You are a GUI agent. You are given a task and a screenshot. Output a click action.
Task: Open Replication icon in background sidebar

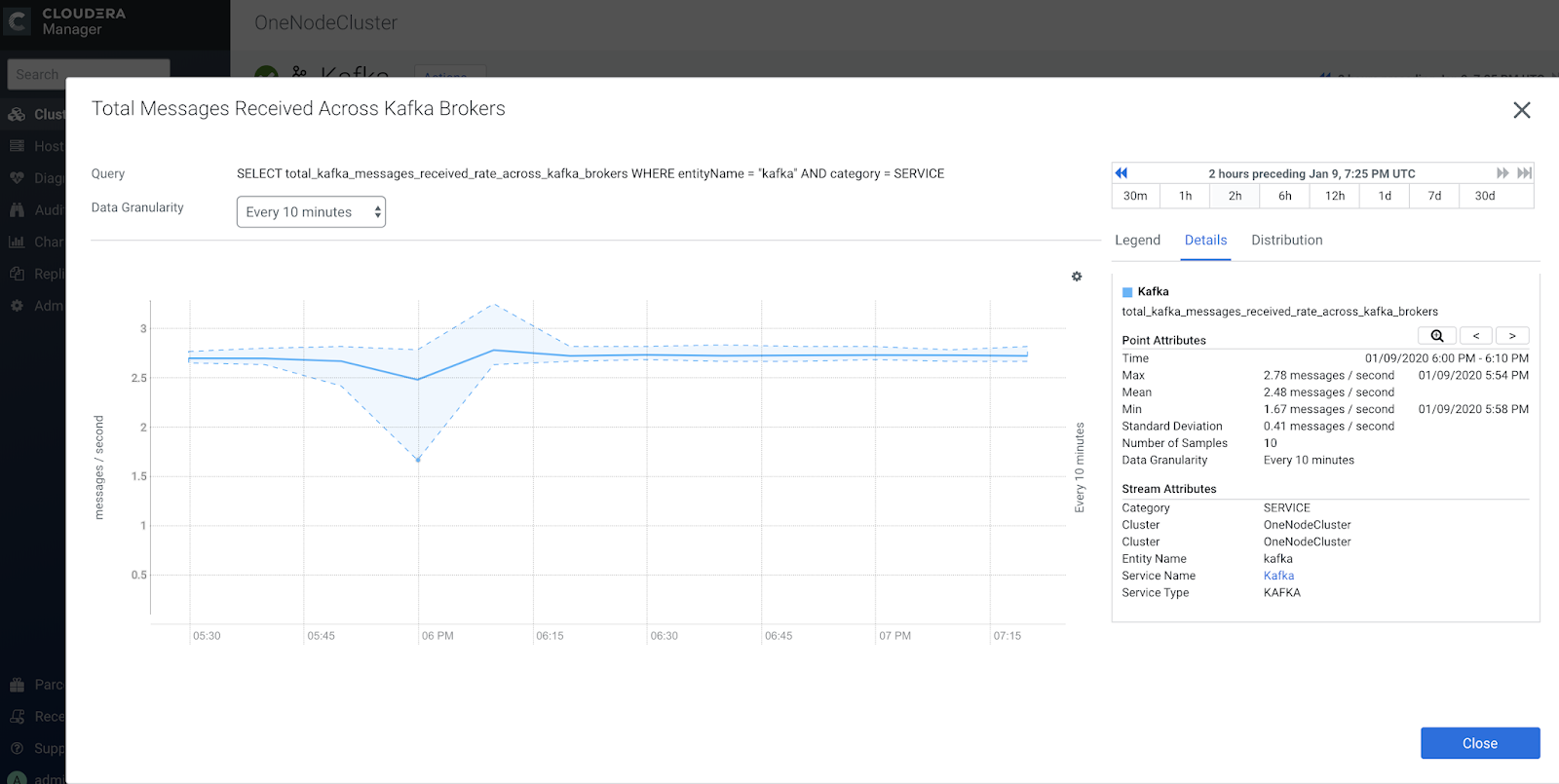tap(17, 274)
